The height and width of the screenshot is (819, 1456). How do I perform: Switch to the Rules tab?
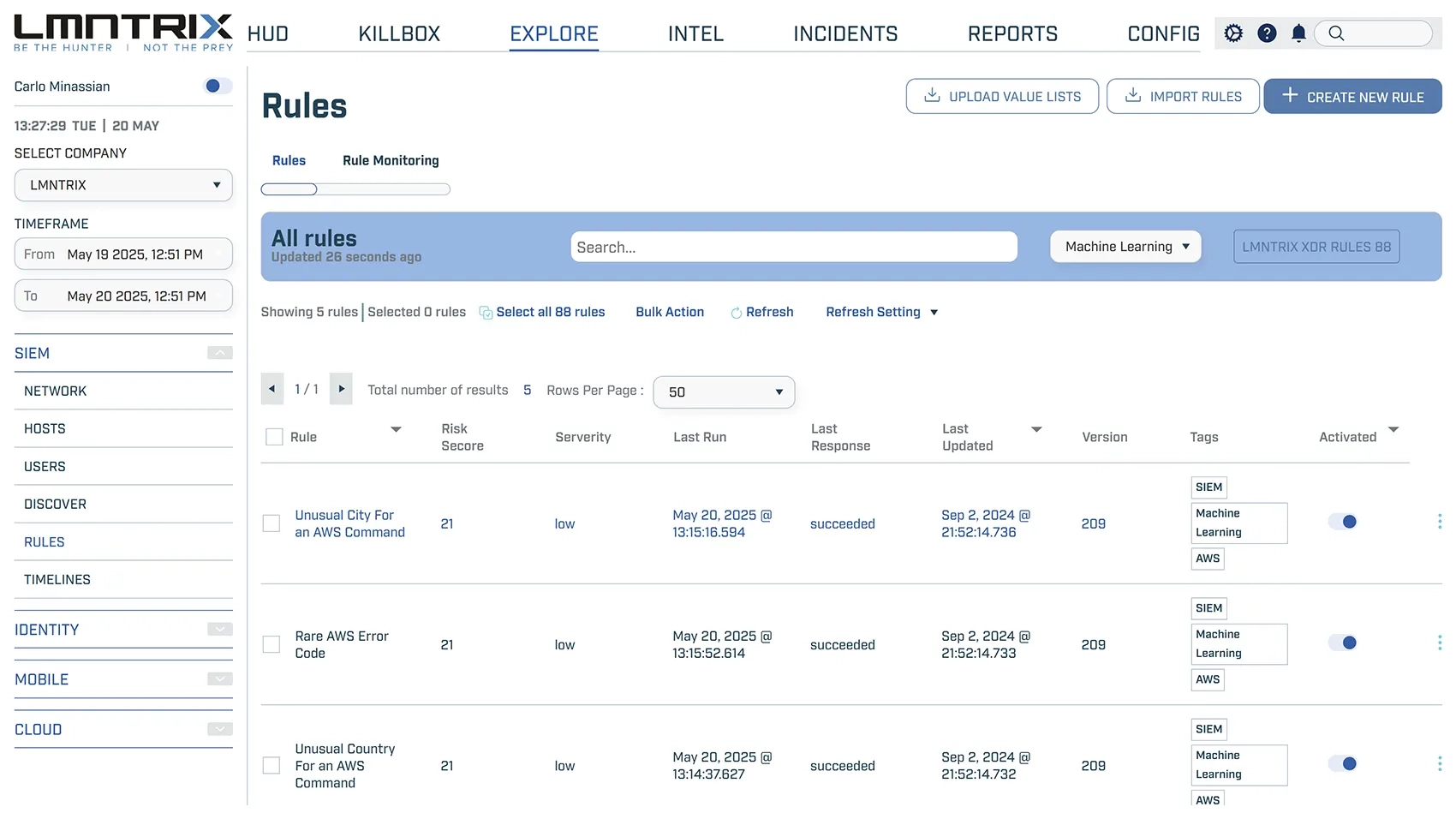click(x=289, y=160)
